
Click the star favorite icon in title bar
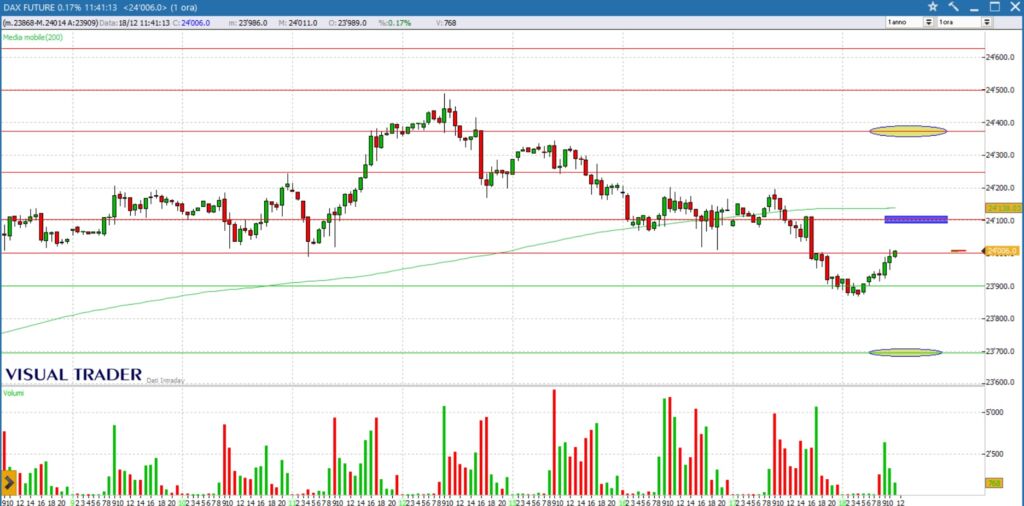click(x=933, y=7)
